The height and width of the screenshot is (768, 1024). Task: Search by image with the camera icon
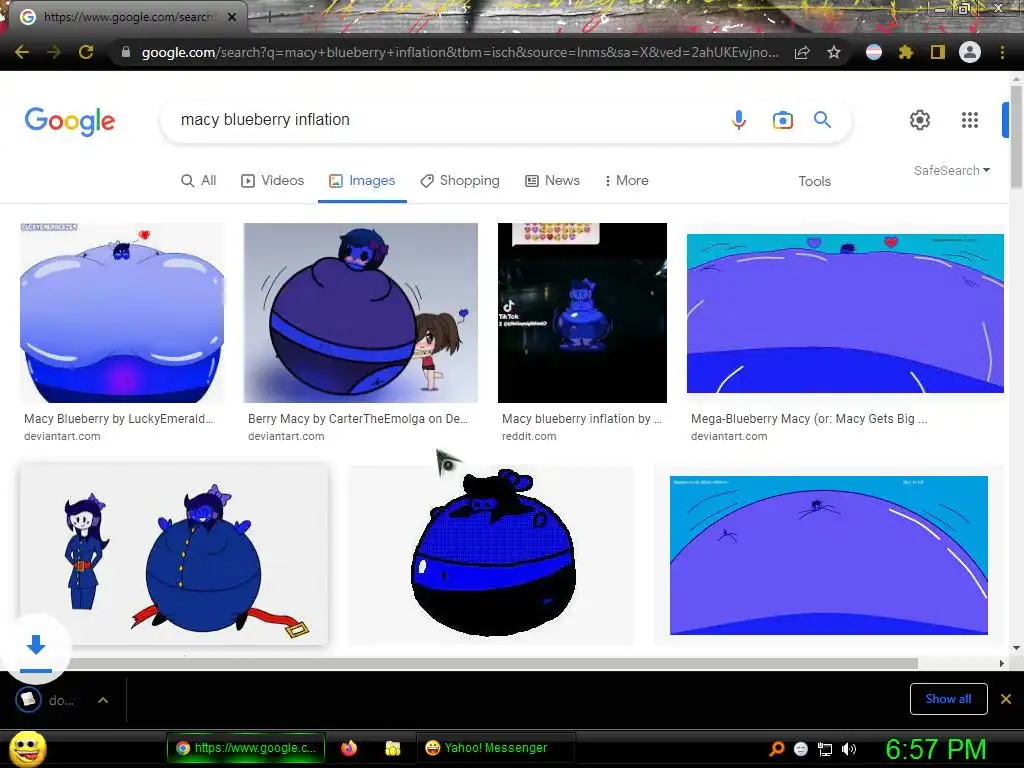tap(782, 120)
